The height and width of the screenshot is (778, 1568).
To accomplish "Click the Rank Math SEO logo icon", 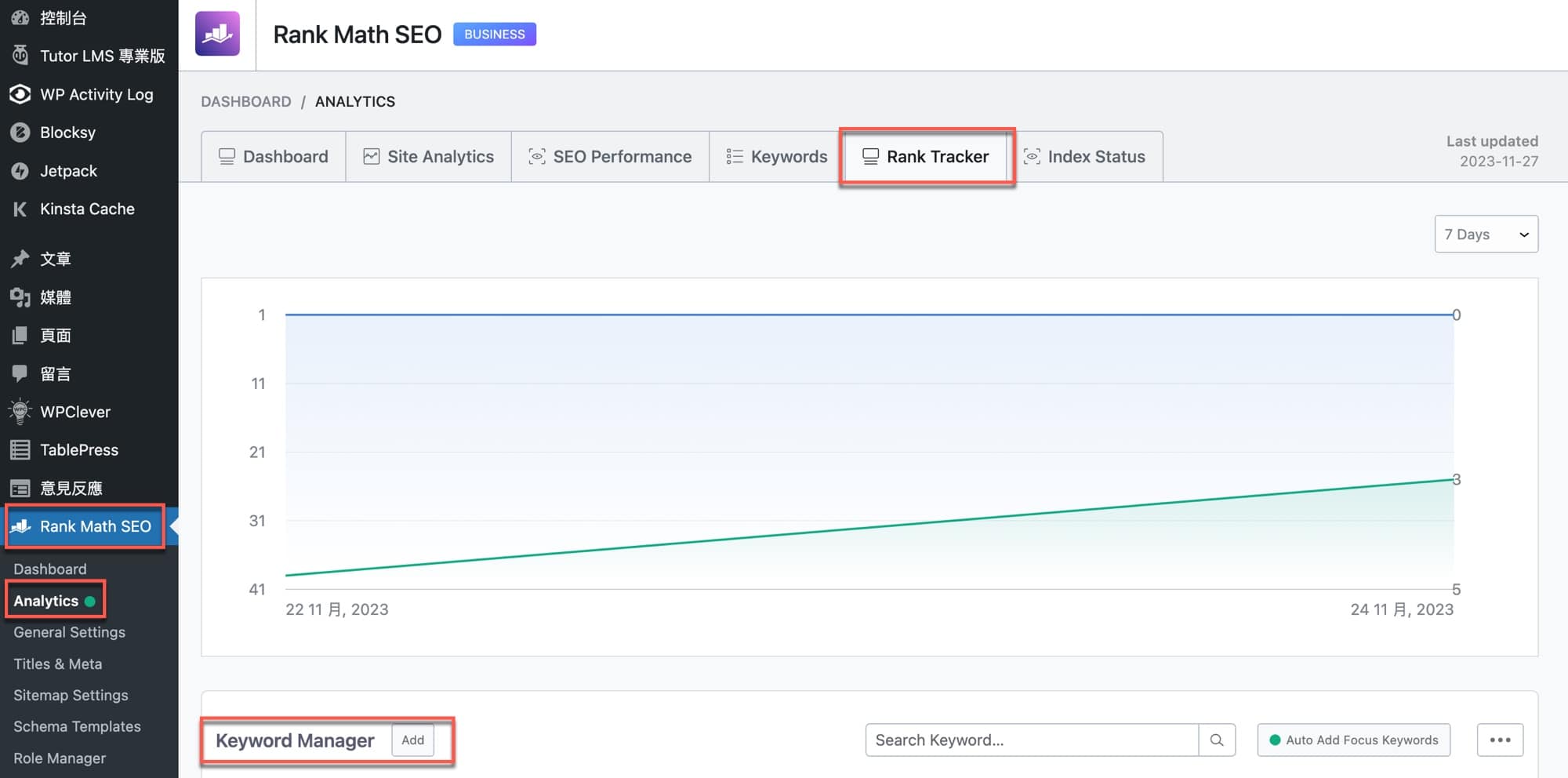I will tap(217, 34).
